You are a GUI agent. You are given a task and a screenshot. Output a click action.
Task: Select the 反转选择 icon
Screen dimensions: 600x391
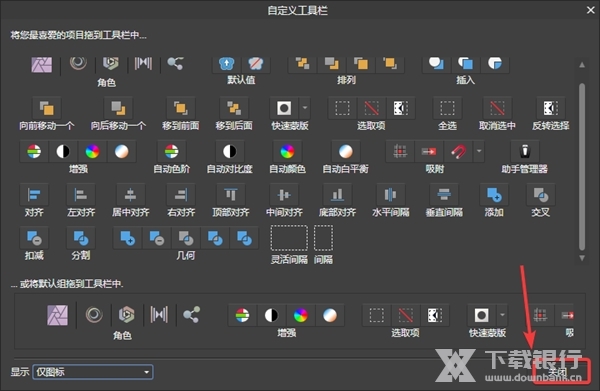550,108
